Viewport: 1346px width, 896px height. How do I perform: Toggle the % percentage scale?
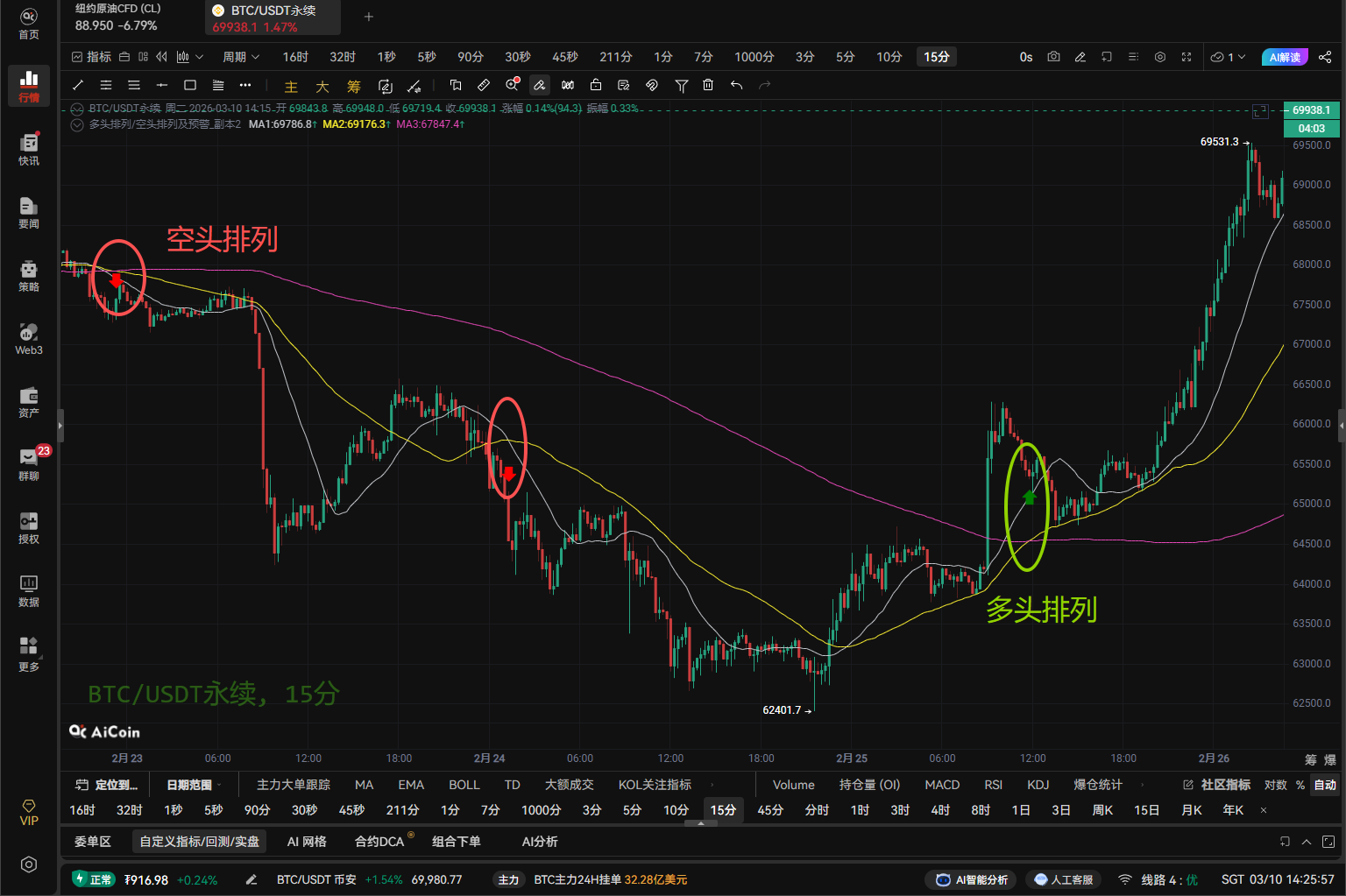(1300, 785)
